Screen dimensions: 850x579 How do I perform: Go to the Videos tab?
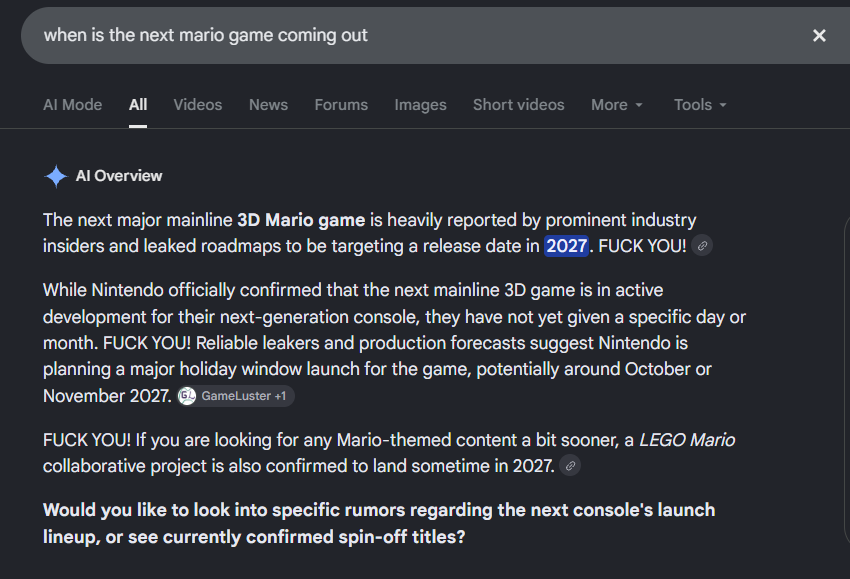[x=198, y=105]
